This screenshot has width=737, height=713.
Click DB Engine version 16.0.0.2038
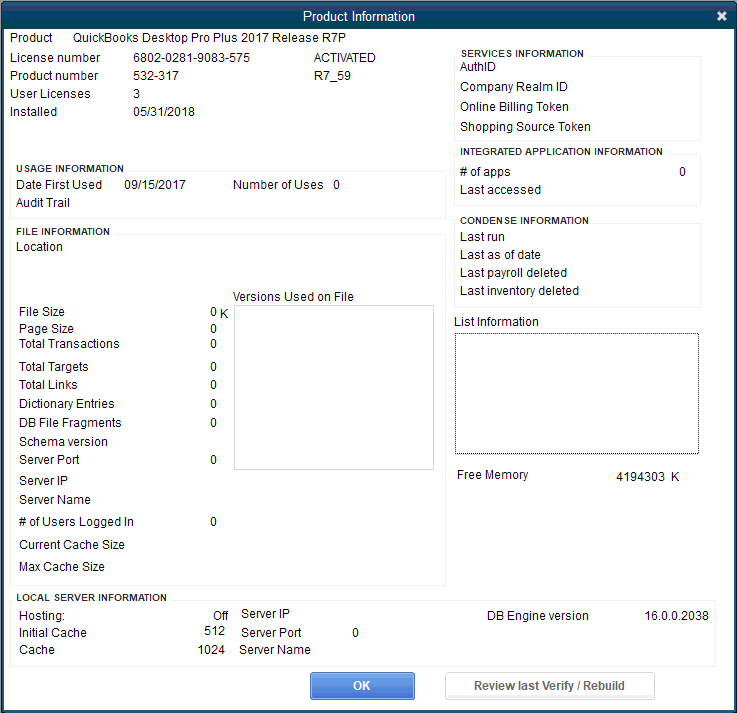pos(676,616)
